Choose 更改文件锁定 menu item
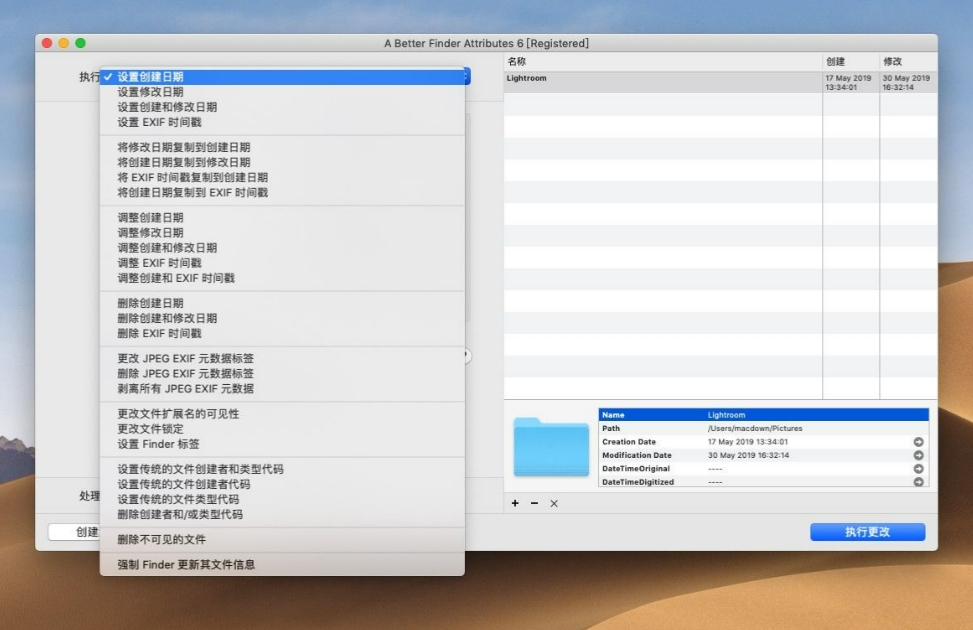Viewport: 973px width, 630px height. click(x=282, y=429)
